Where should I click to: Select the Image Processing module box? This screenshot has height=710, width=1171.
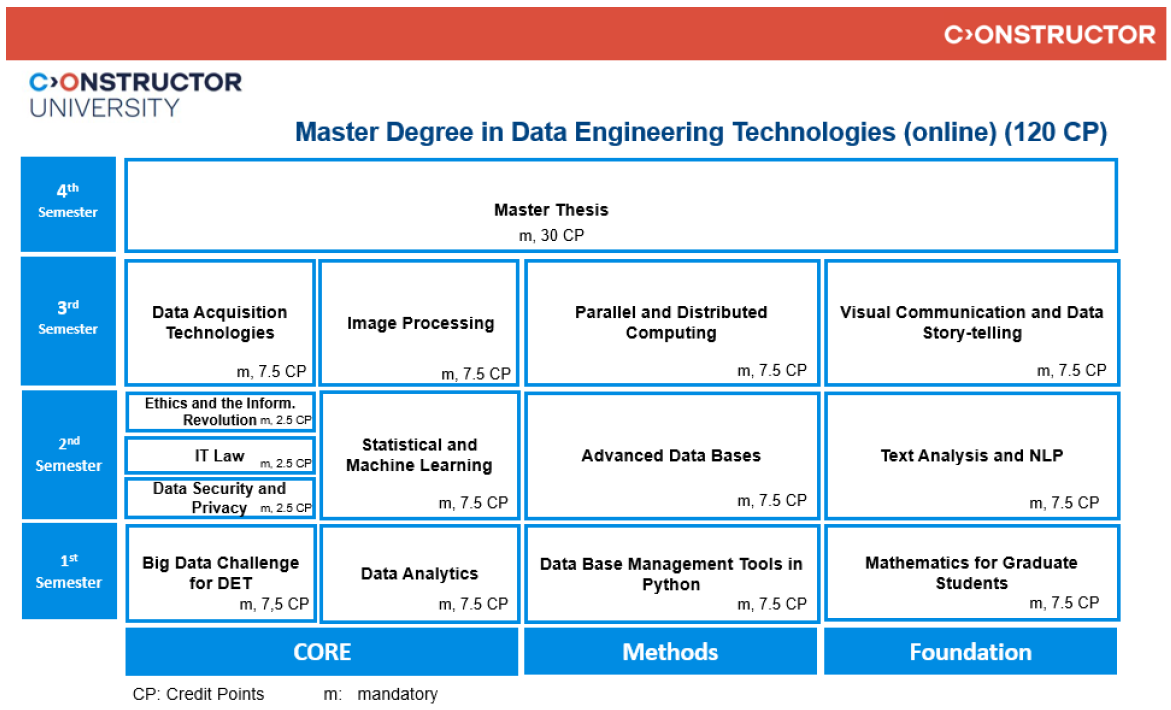point(420,323)
